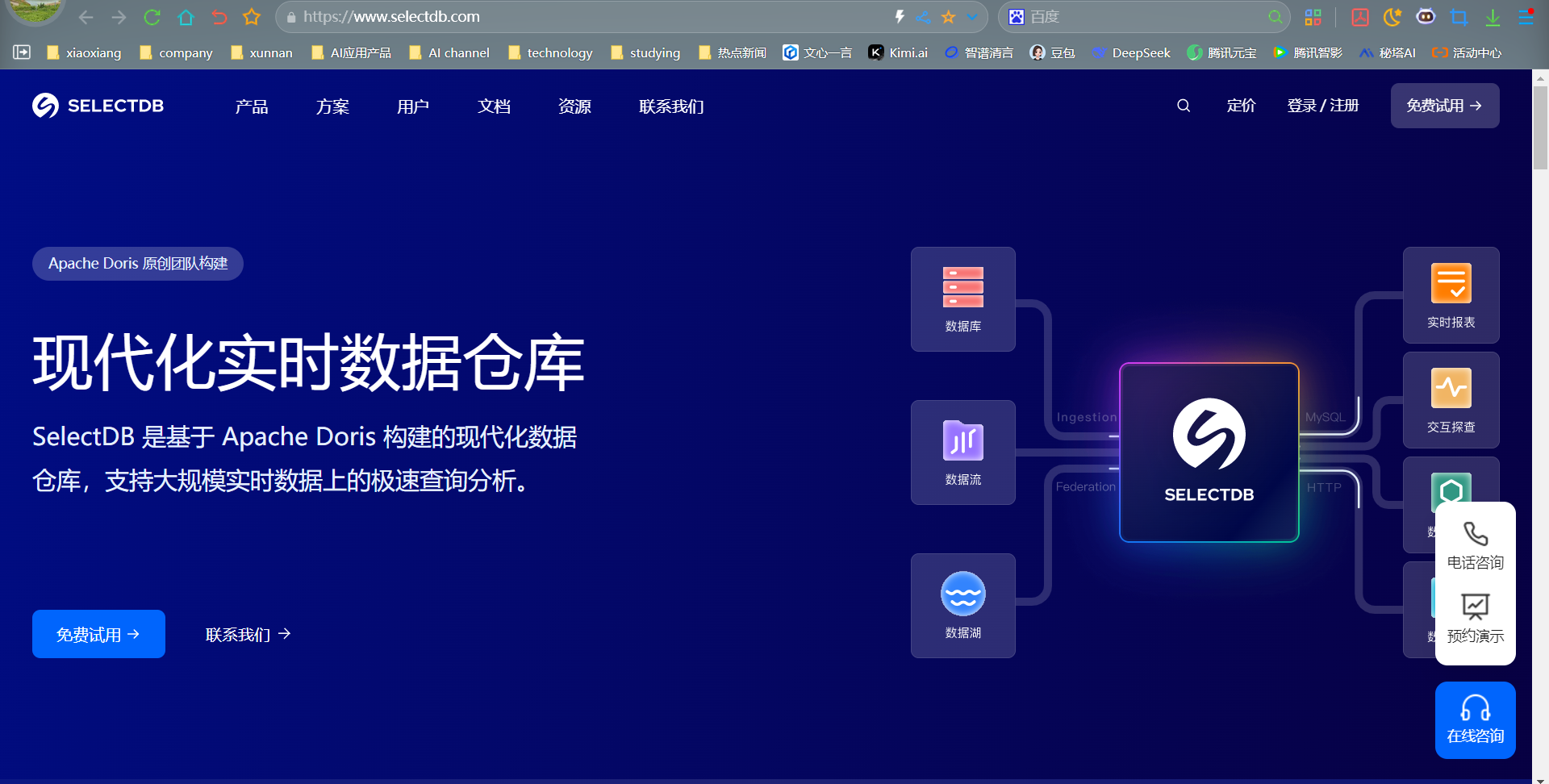The image size is (1549, 784).
Task: Click the screenshot crop icon
Action: (x=1459, y=17)
